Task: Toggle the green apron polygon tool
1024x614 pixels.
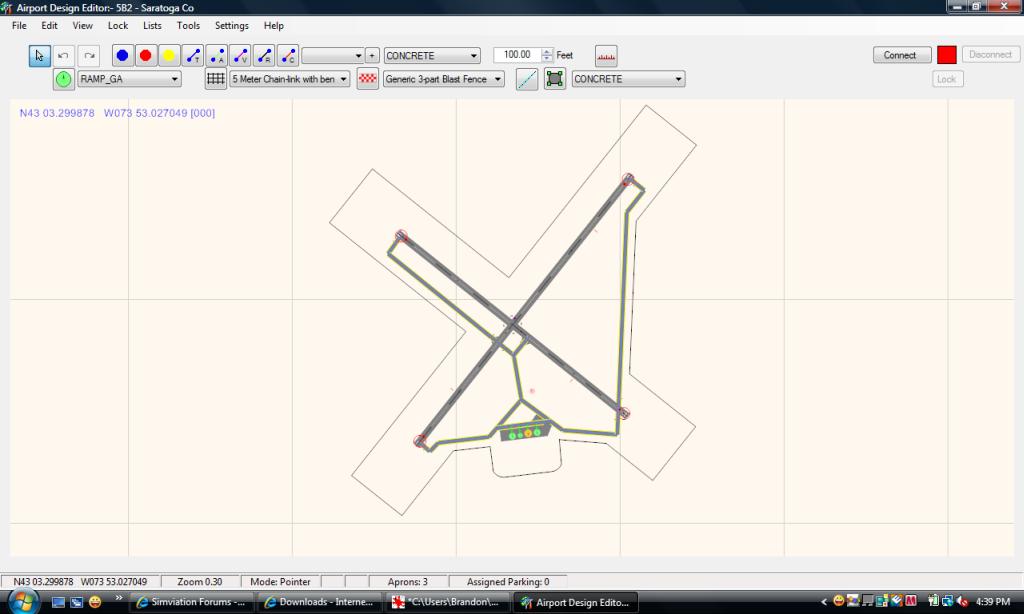Action: [555, 79]
